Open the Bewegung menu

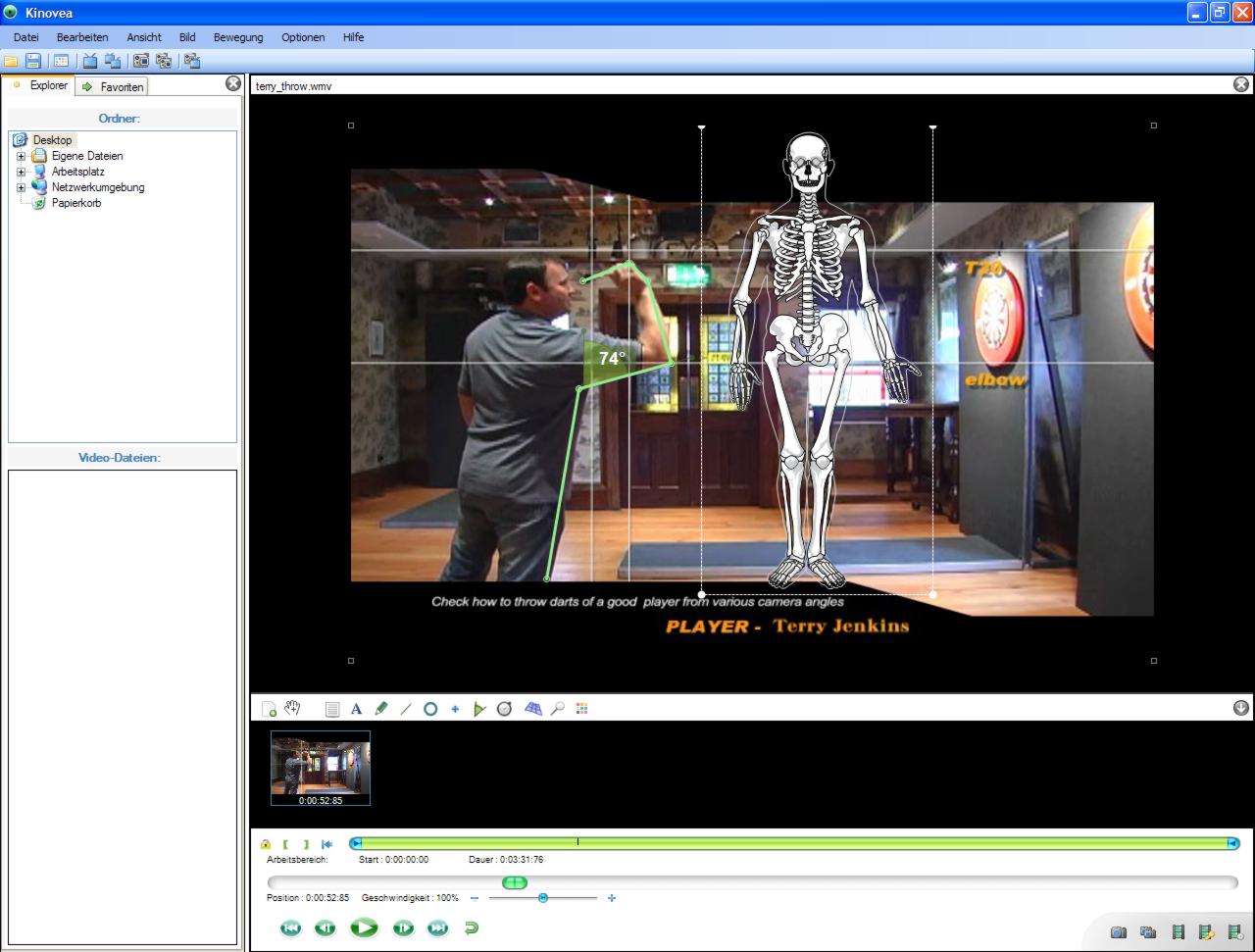(238, 37)
